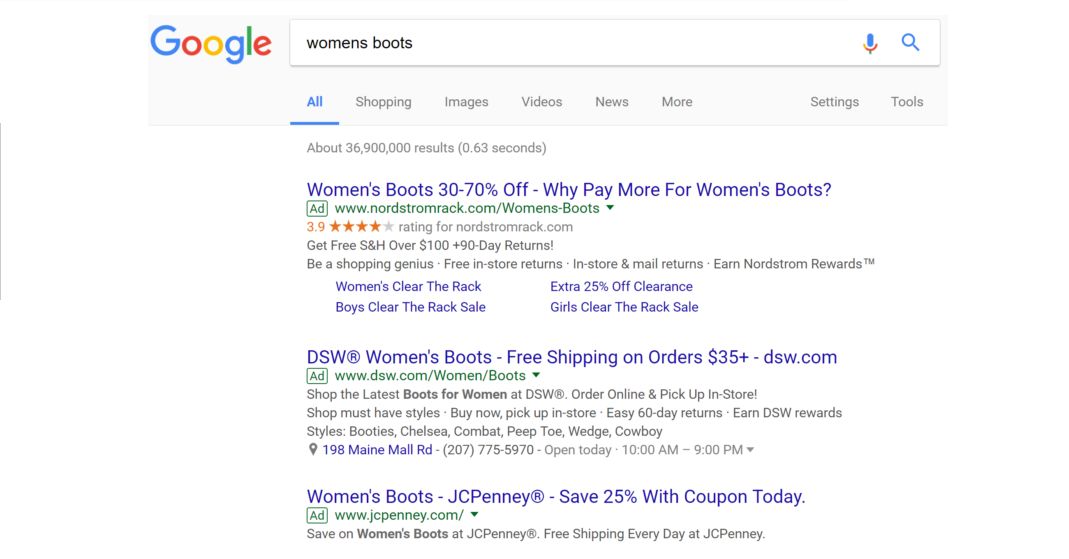This screenshot has width=1069, height=559.
Task: Expand the jcpenney.com URL dropdown arrow
Action: (x=474, y=515)
